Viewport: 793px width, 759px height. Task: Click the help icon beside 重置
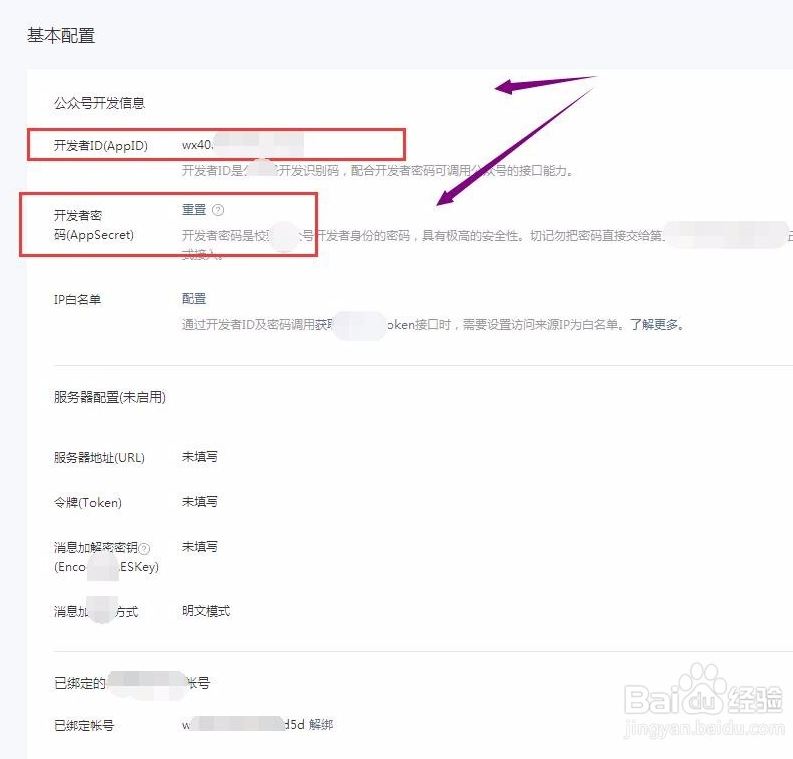pos(218,211)
